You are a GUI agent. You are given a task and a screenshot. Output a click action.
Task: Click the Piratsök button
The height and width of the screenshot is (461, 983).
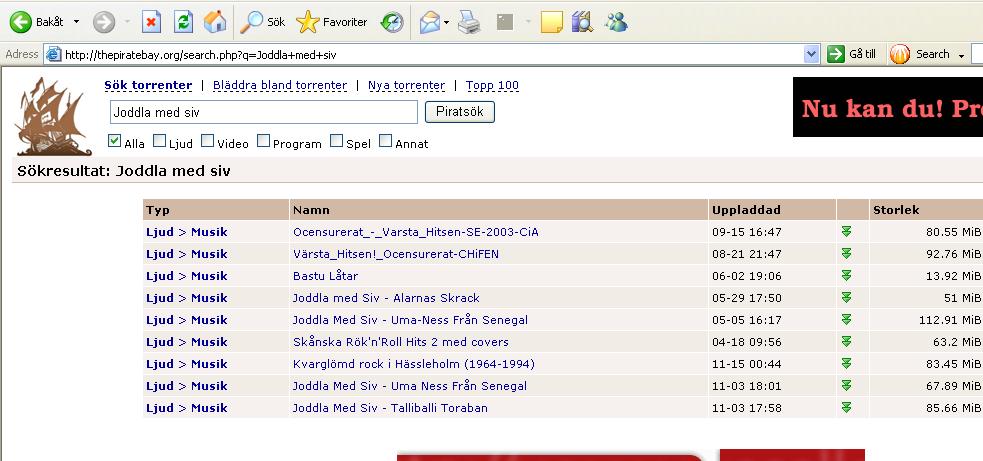[460, 112]
